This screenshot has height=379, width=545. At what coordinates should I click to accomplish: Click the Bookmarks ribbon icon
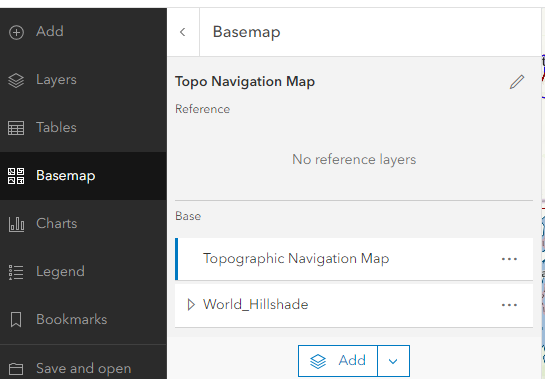tap(16, 320)
